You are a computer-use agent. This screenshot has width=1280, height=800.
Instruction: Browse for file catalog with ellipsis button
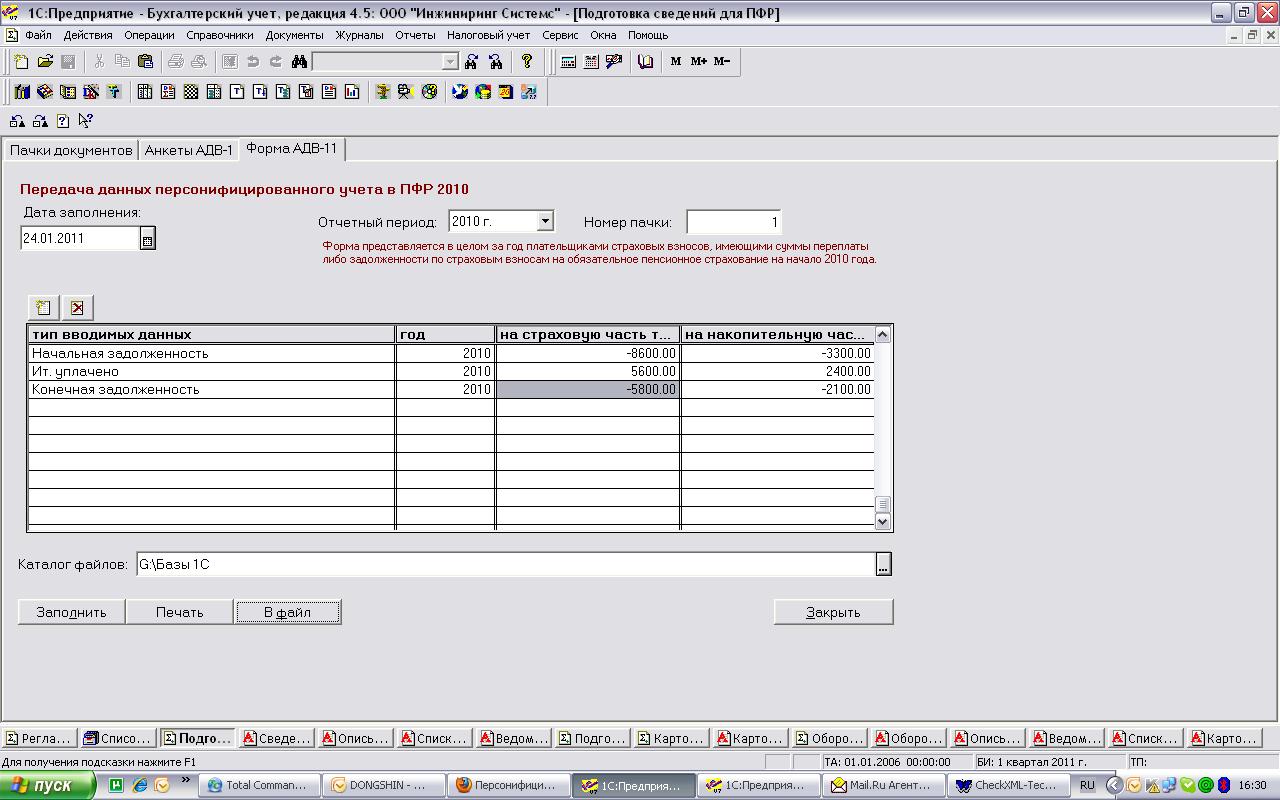point(883,565)
